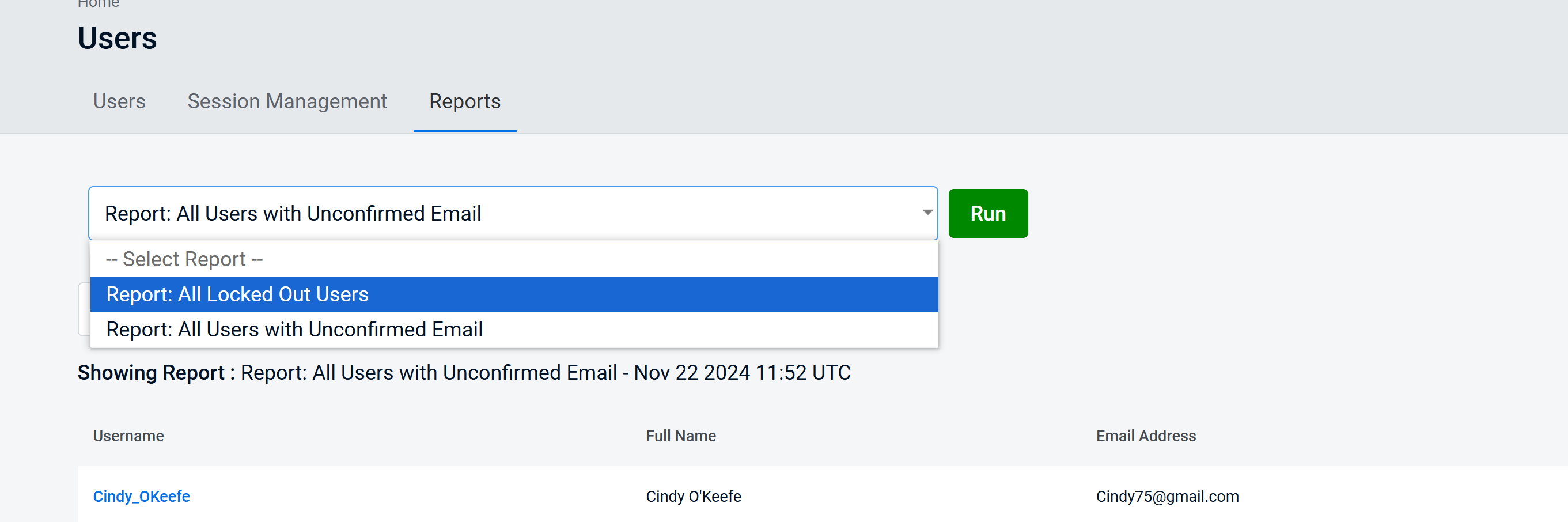Click the Username column header

pyautogui.click(x=128, y=436)
